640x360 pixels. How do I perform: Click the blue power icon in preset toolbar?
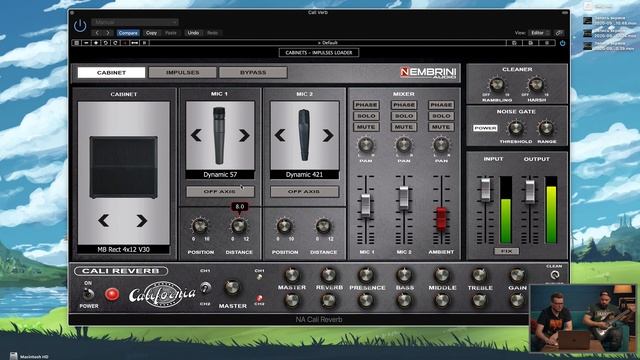[562, 43]
